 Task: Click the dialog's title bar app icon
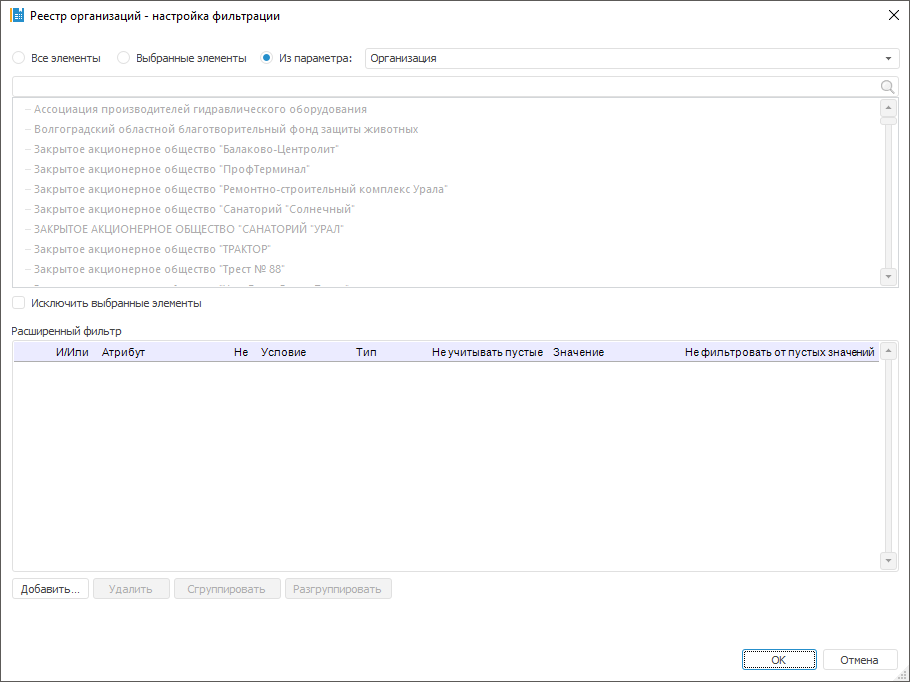point(16,16)
